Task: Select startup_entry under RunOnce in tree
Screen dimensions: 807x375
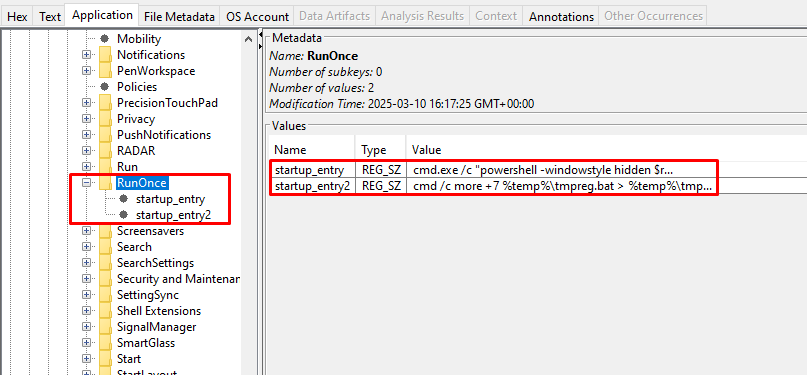Action: tap(170, 199)
